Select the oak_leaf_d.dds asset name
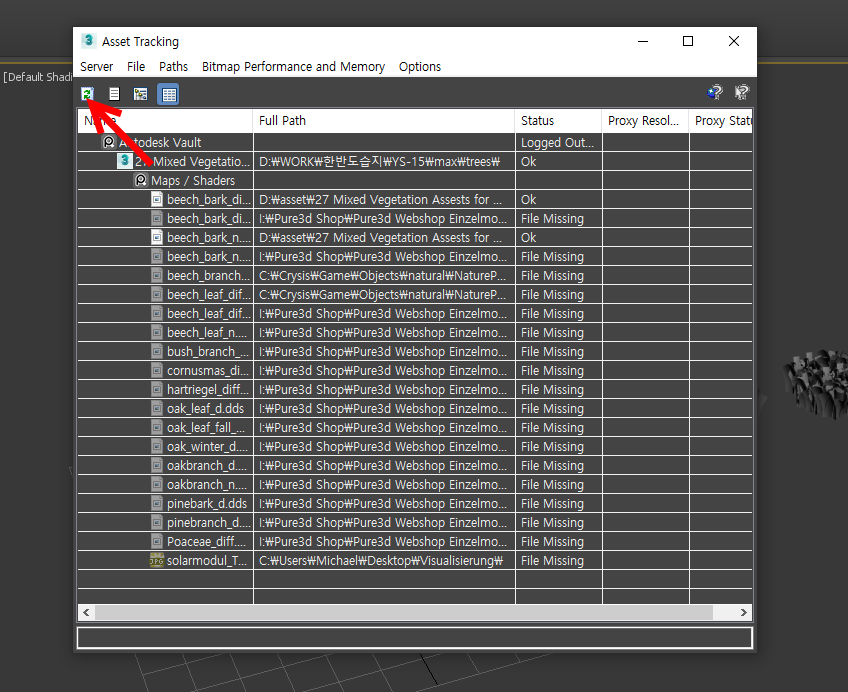Screen dimensions: 848x692 tap(206, 408)
